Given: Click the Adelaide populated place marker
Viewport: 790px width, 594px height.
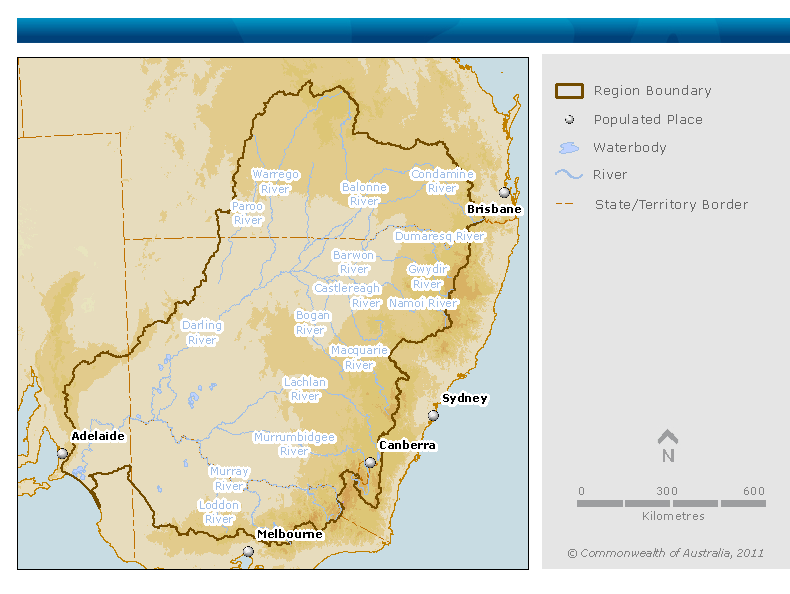Looking at the screenshot, I should [x=62, y=453].
